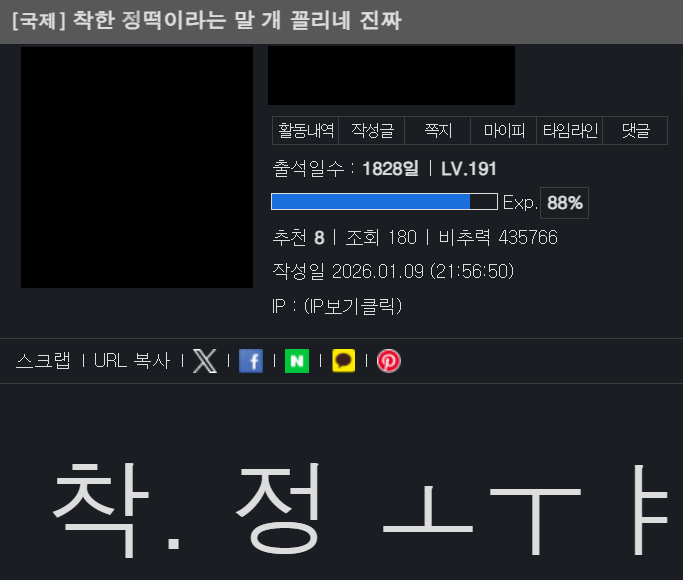
Task: Open the 댓글 tab
Action: coord(635,130)
